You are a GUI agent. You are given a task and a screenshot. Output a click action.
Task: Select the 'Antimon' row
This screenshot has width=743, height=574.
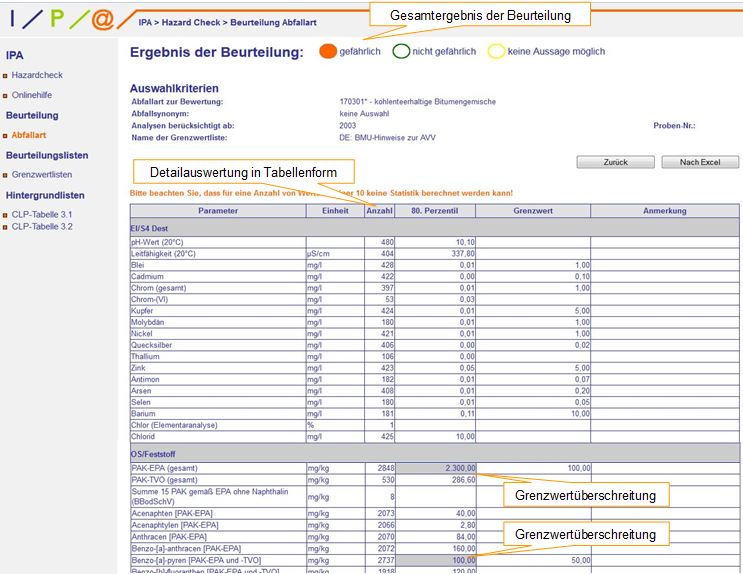pyautogui.click(x=435, y=379)
